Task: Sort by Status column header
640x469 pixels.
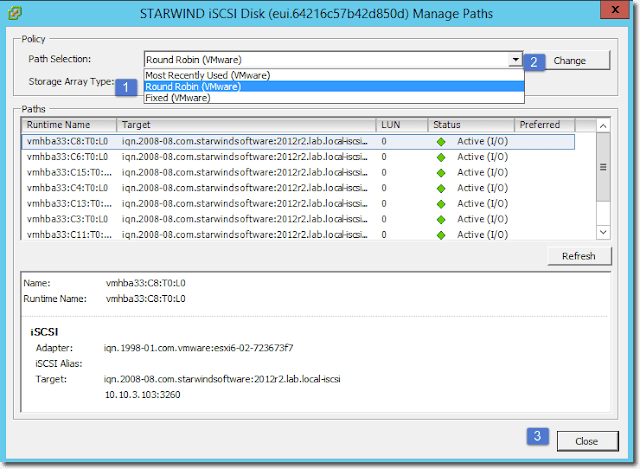Action: [471, 125]
